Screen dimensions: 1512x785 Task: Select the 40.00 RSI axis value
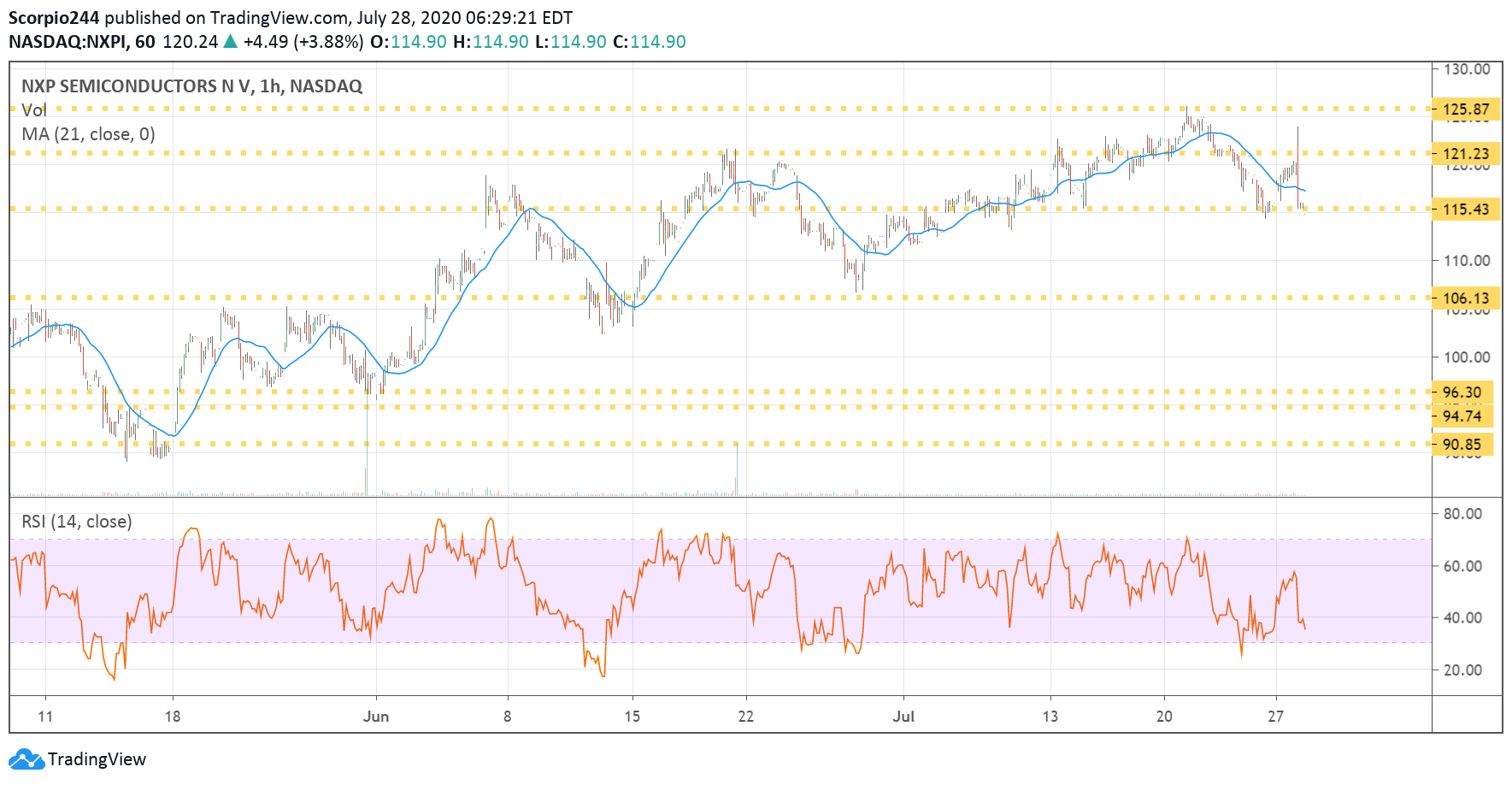tap(1462, 617)
